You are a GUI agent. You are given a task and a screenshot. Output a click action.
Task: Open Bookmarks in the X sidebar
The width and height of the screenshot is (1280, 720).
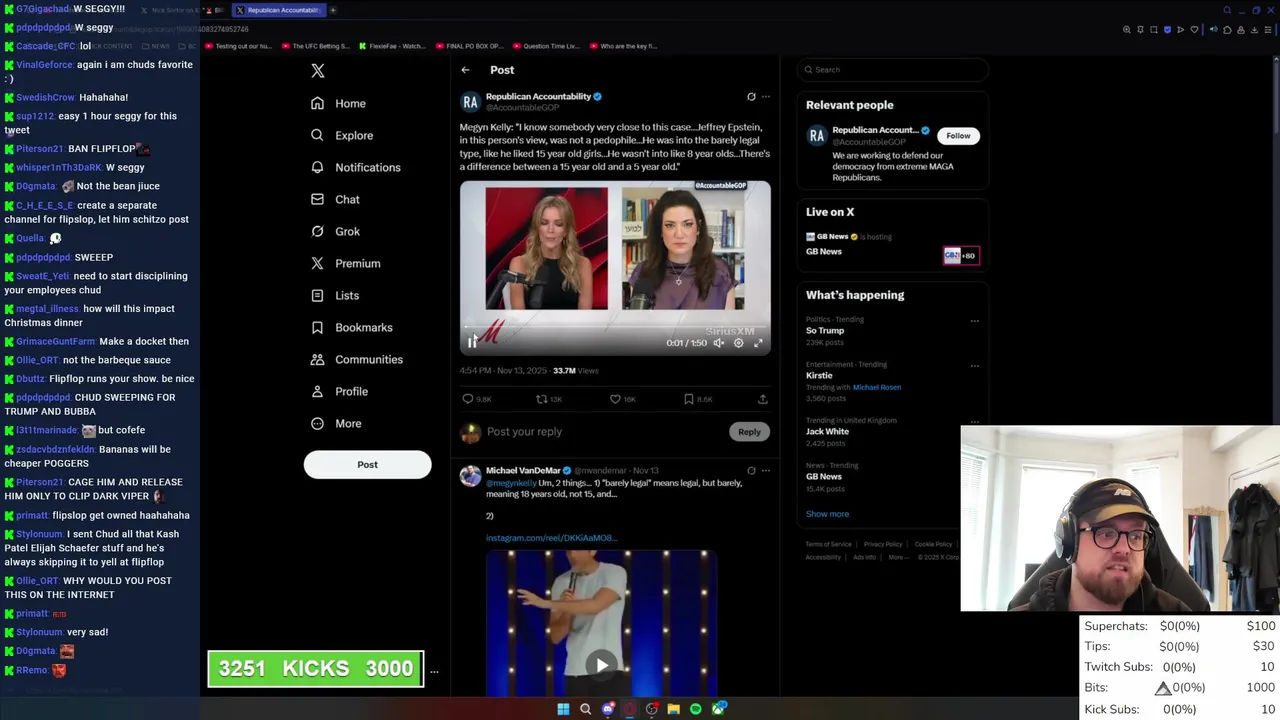pos(351,327)
